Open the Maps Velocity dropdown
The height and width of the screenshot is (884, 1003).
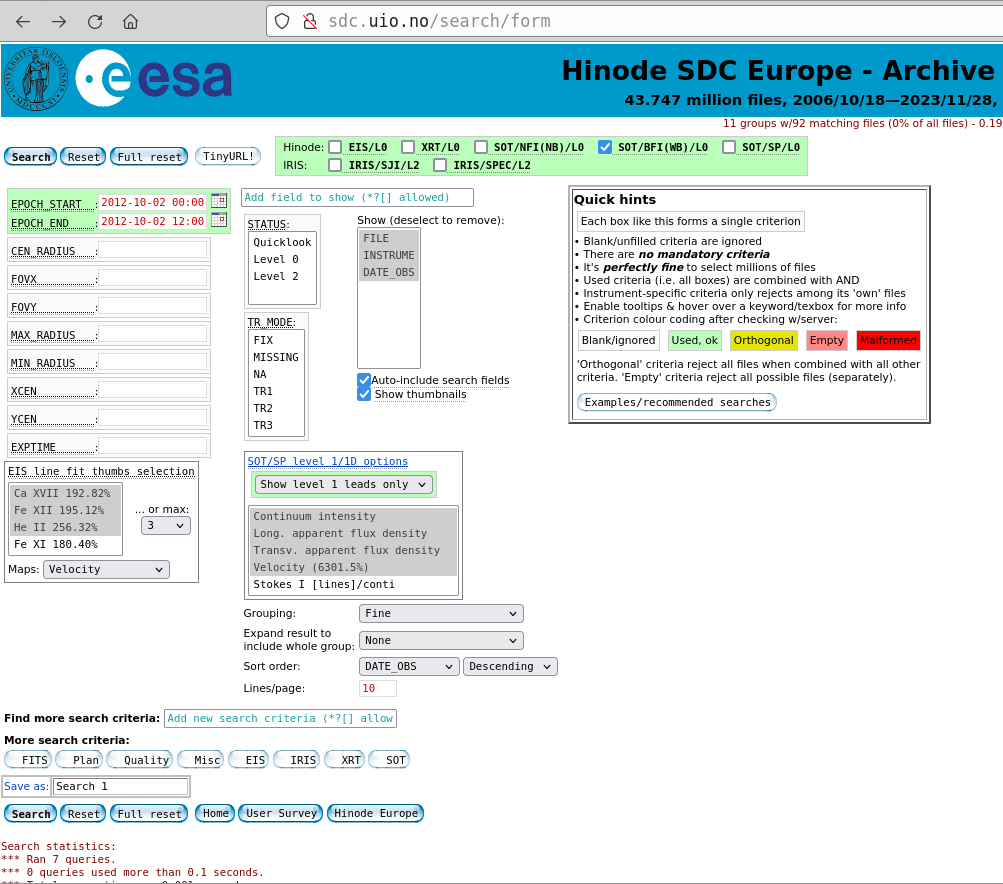click(x=106, y=569)
